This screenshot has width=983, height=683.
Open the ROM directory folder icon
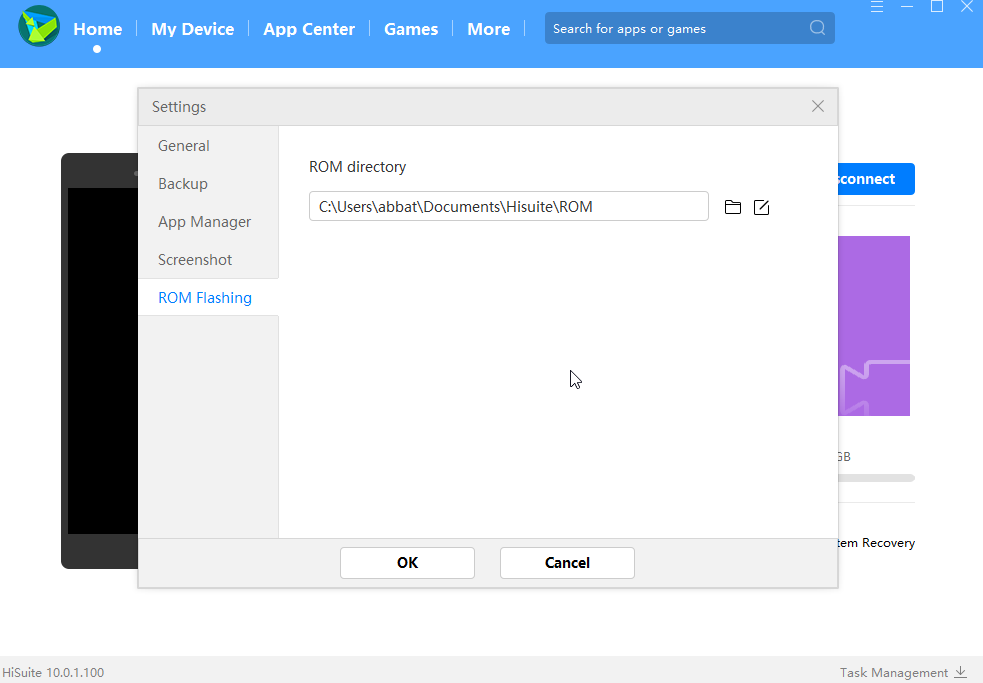pyautogui.click(x=733, y=207)
